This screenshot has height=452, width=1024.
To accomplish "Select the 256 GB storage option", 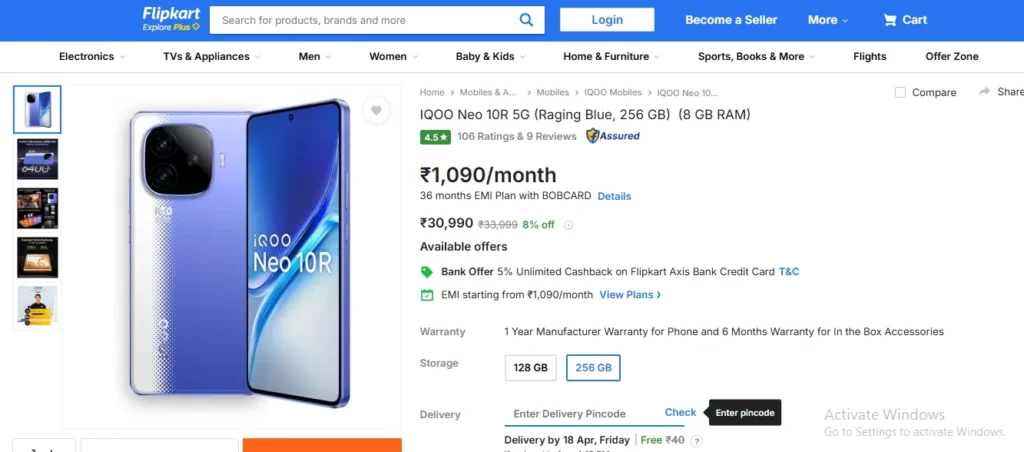I will click(x=593, y=368).
